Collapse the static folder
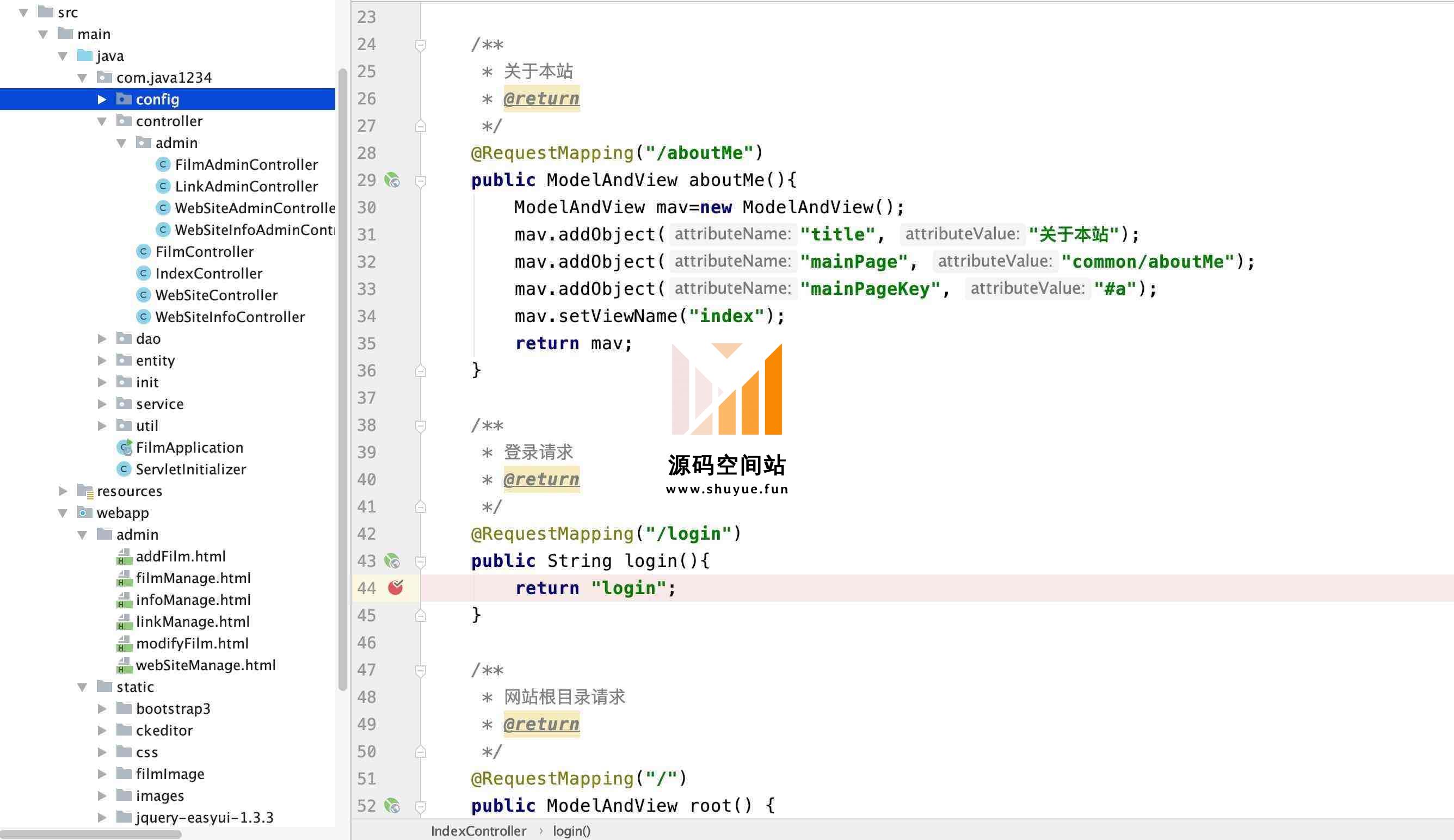Image resolution: width=1454 pixels, height=840 pixels. (x=83, y=687)
